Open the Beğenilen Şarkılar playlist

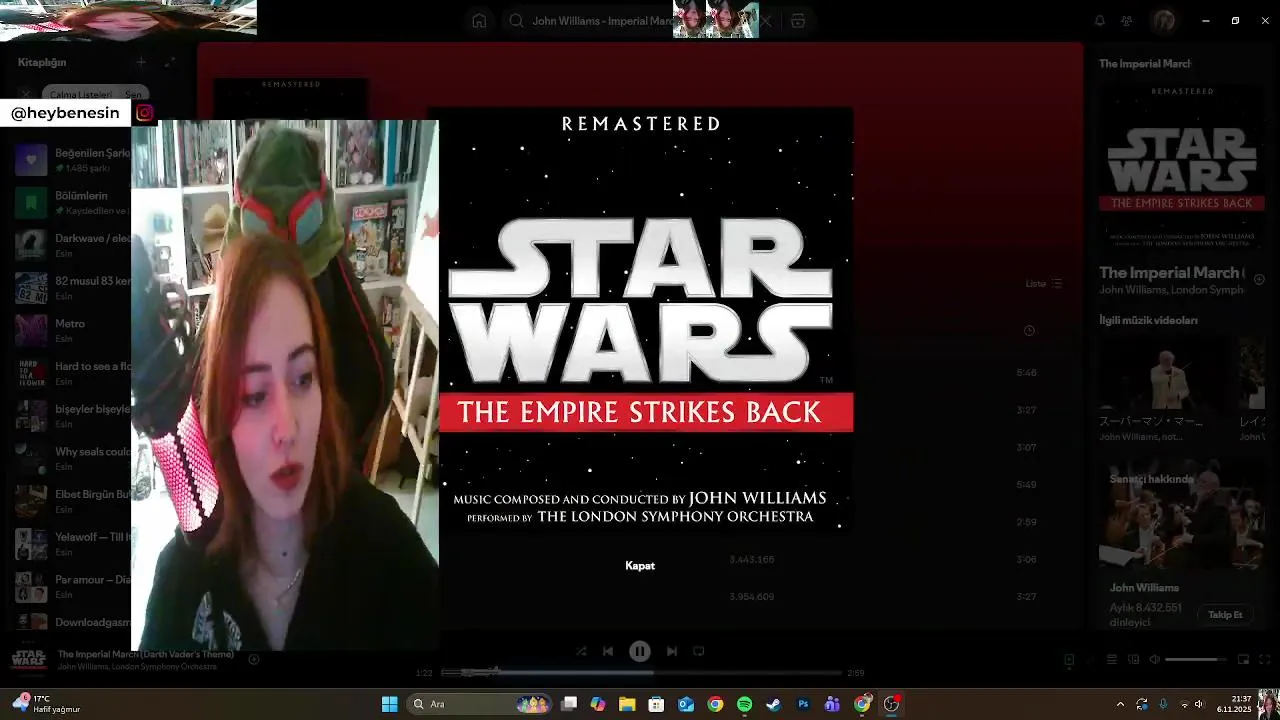(x=72, y=160)
